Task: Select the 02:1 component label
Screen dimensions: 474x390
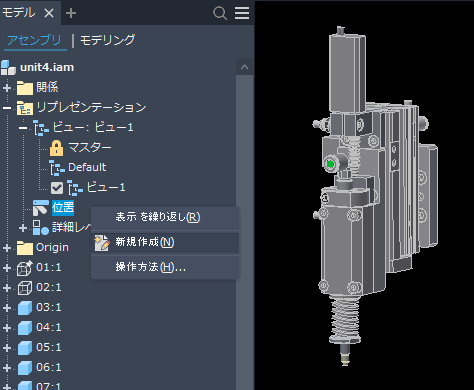Action: click(49, 287)
